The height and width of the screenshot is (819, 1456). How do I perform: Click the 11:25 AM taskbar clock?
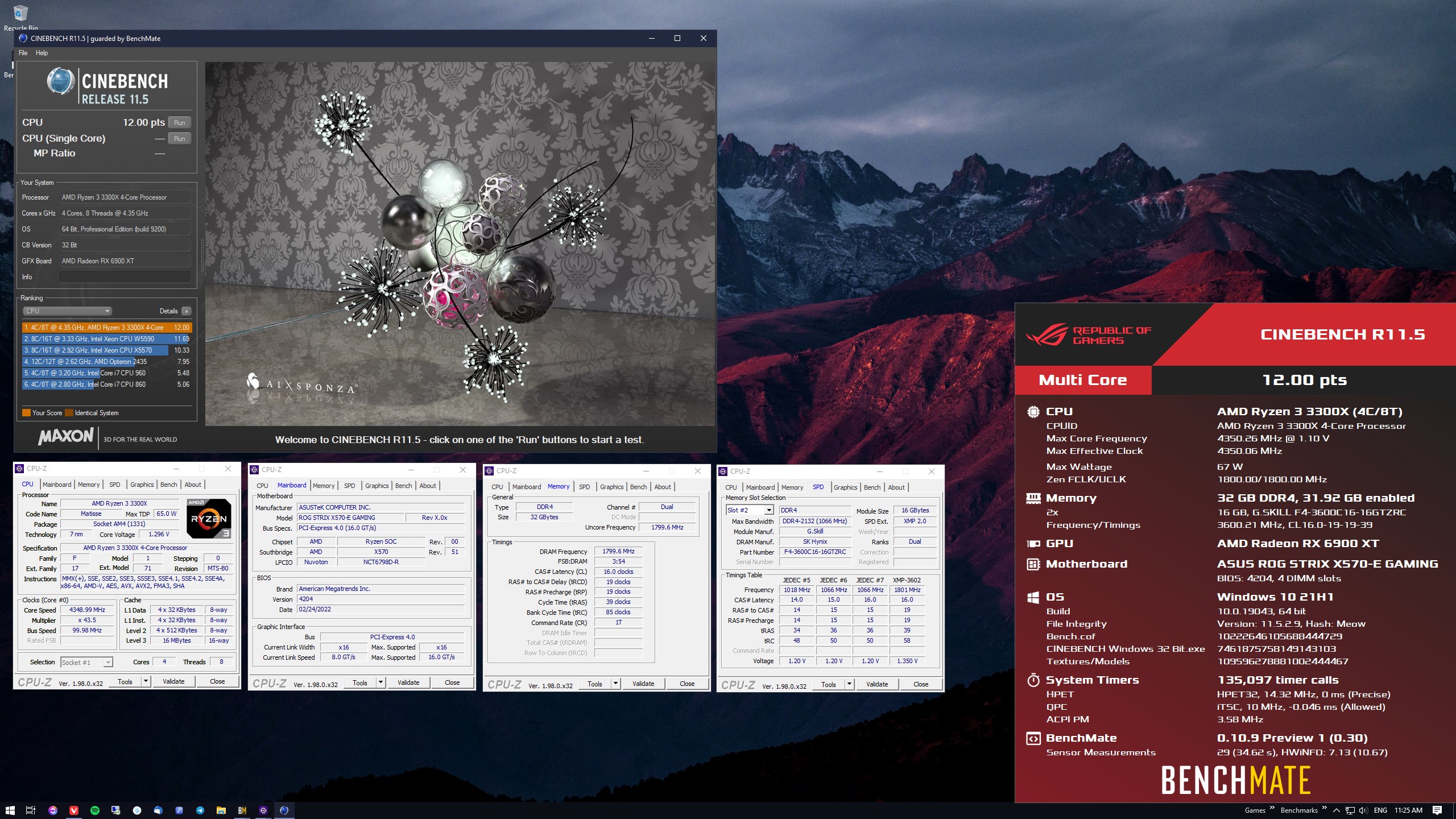pos(1408,810)
